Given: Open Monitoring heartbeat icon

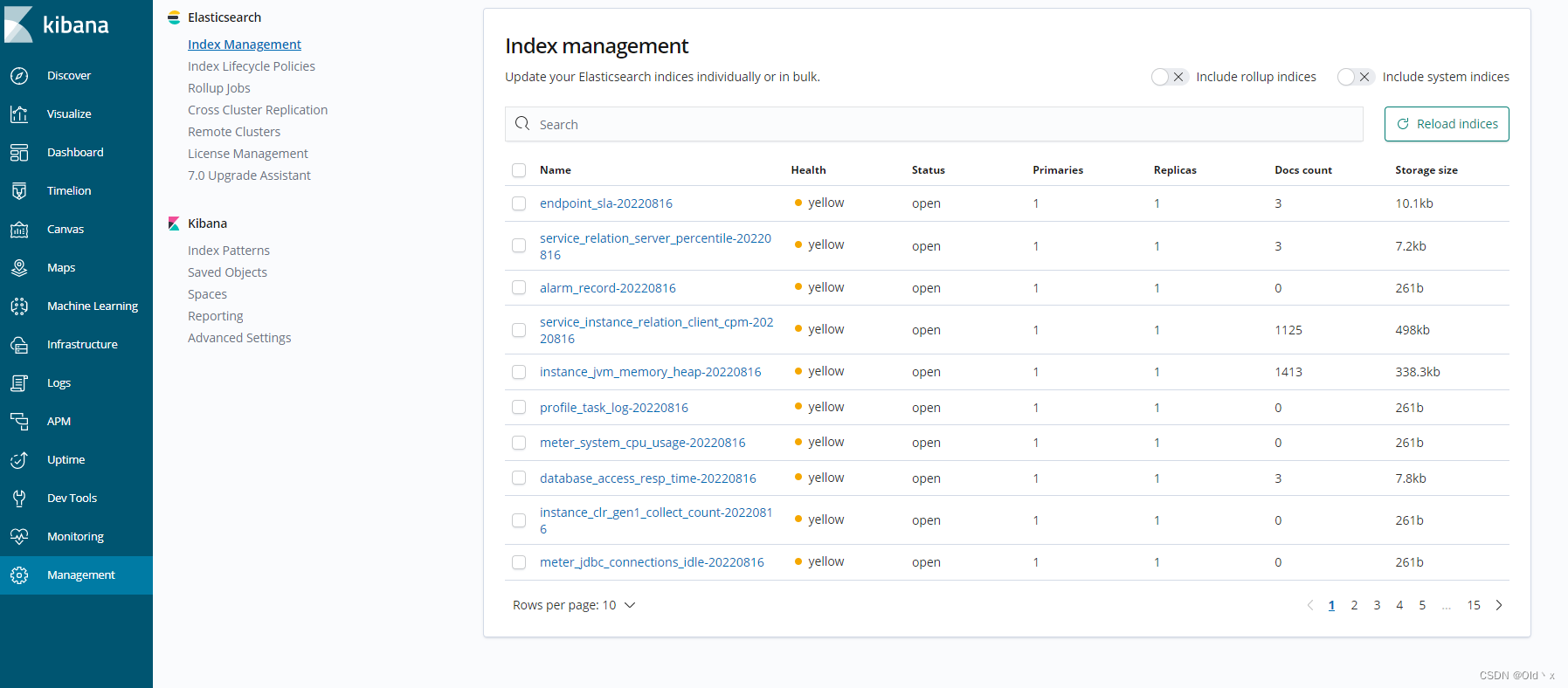Looking at the screenshot, I should click(19, 537).
